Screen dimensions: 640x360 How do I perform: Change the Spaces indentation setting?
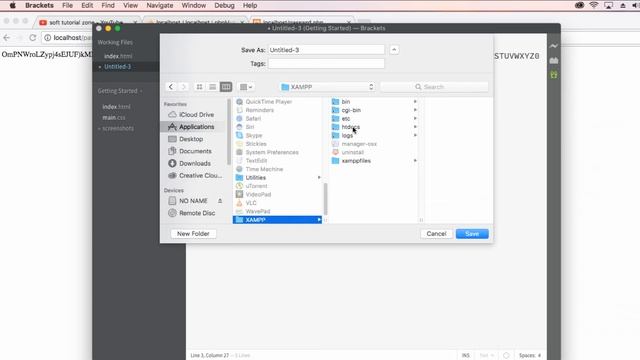(x=530, y=356)
